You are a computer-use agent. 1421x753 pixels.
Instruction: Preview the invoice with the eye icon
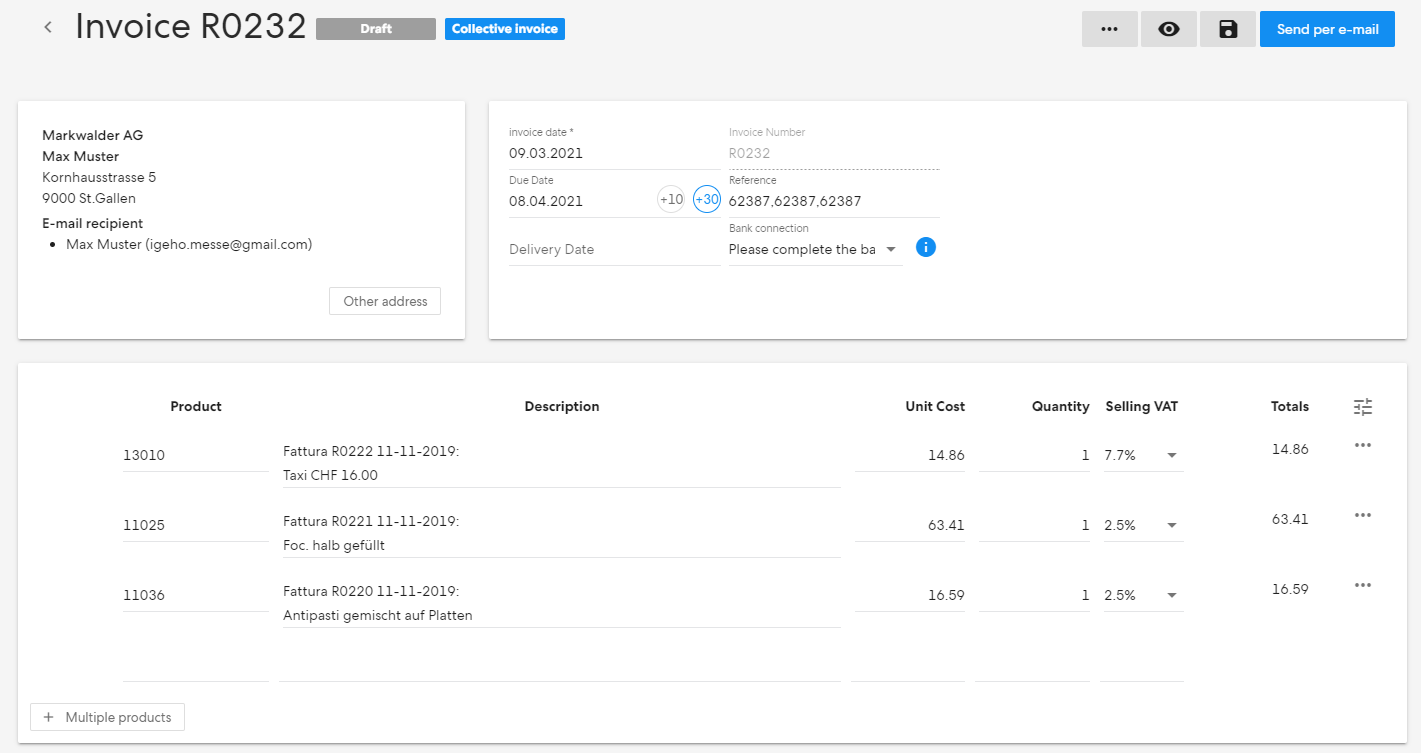1168,29
